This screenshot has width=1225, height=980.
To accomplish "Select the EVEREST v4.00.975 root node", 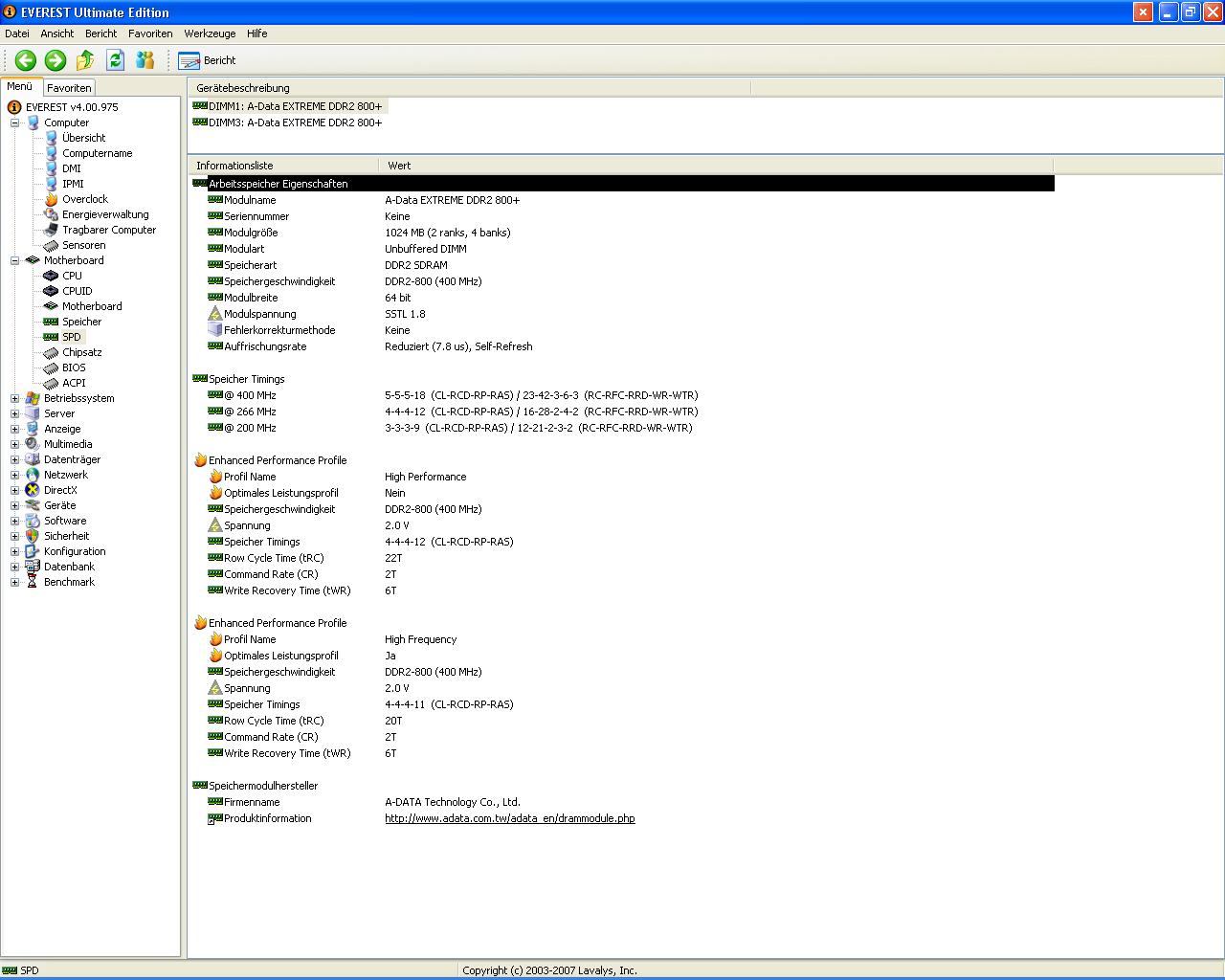I will click(72, 107).
